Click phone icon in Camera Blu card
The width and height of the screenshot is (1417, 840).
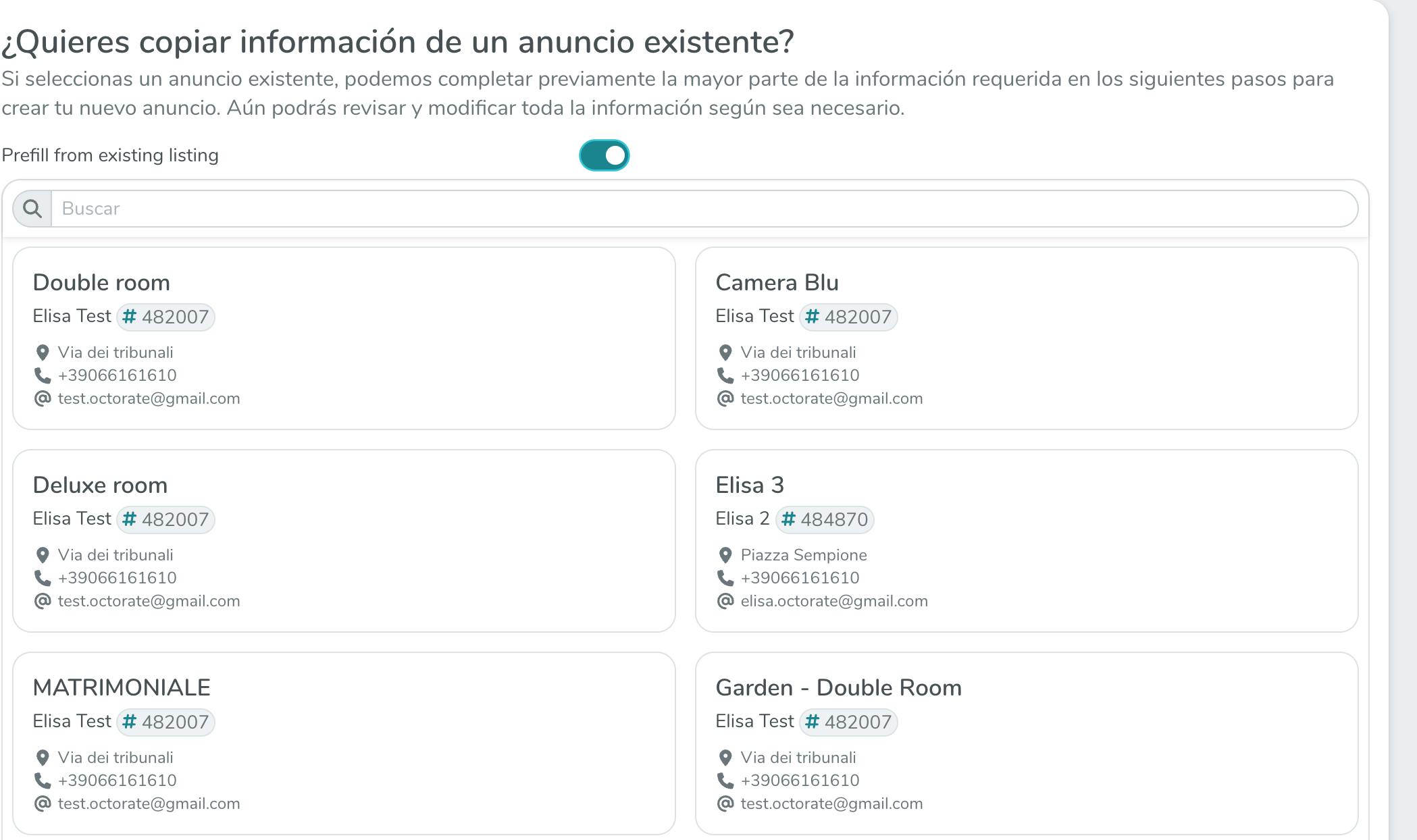(x=725, y=375)
